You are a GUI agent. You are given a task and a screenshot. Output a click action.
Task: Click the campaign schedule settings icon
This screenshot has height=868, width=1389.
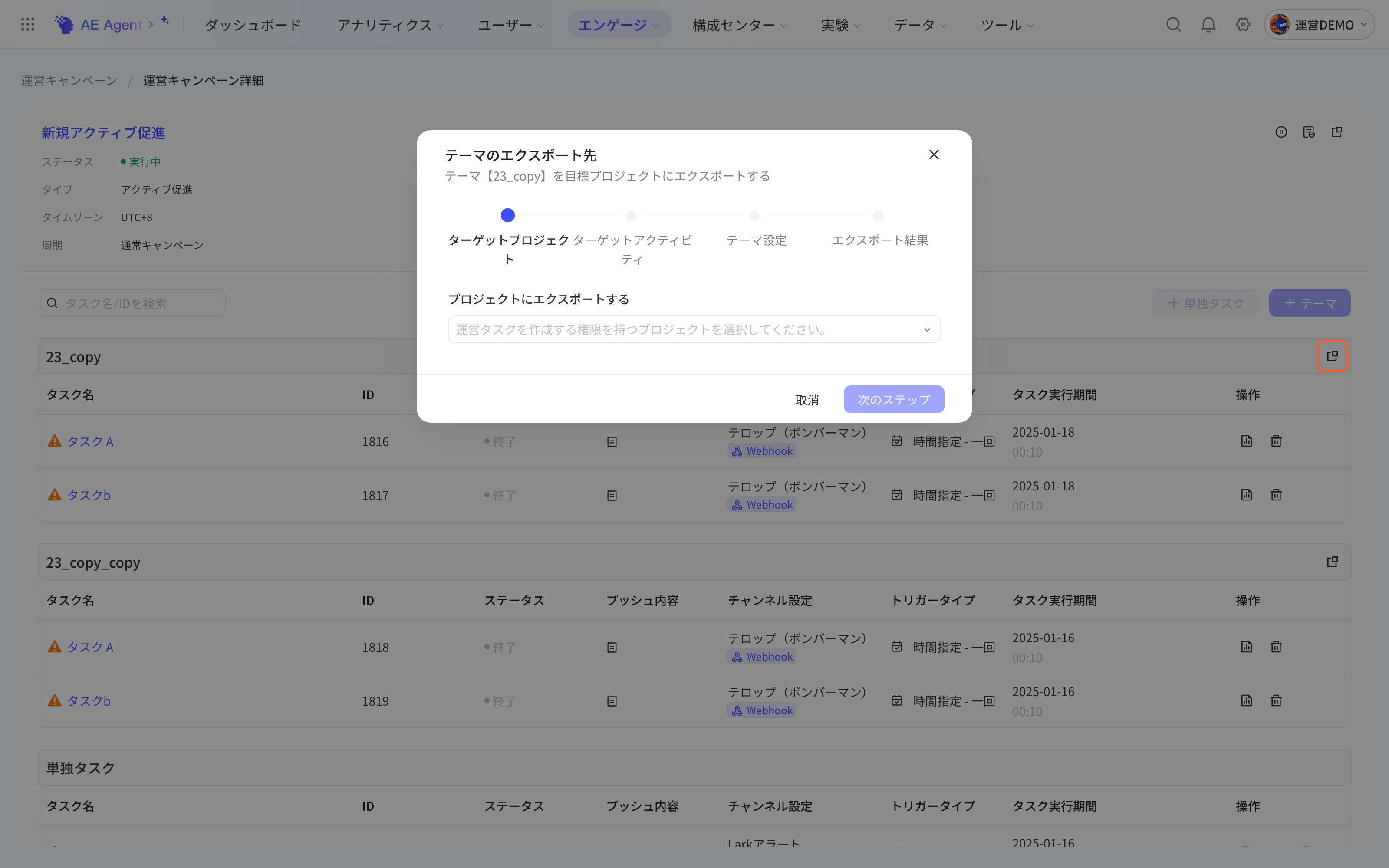click(1309, 132)
